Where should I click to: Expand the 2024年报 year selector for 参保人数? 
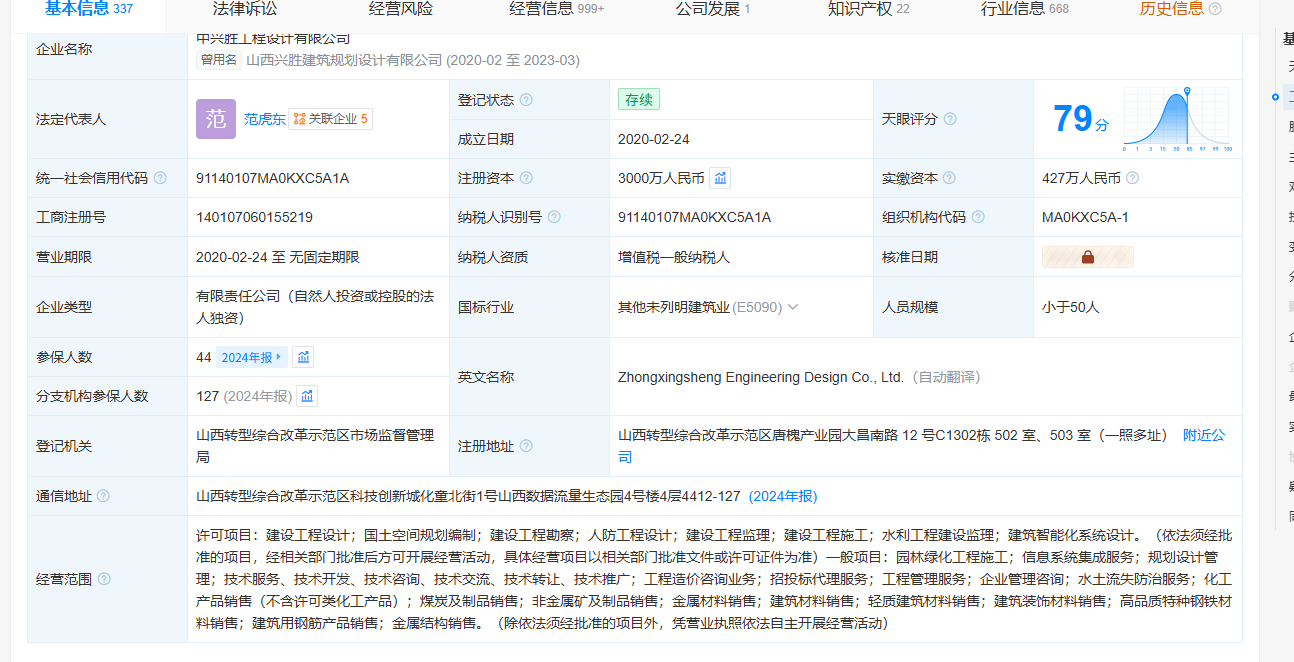pyautogui.click(x=252, y=357)
